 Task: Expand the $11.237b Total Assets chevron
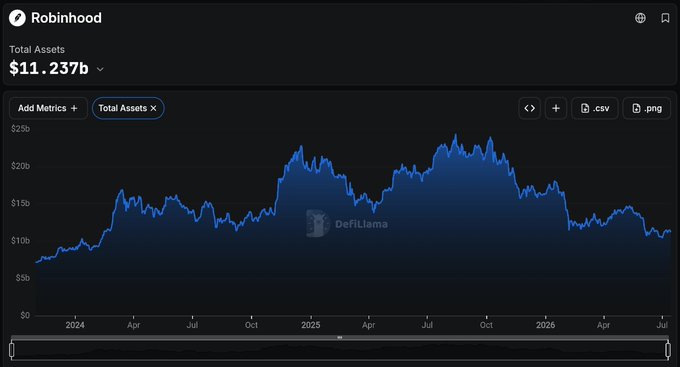[x=100, y=69]
